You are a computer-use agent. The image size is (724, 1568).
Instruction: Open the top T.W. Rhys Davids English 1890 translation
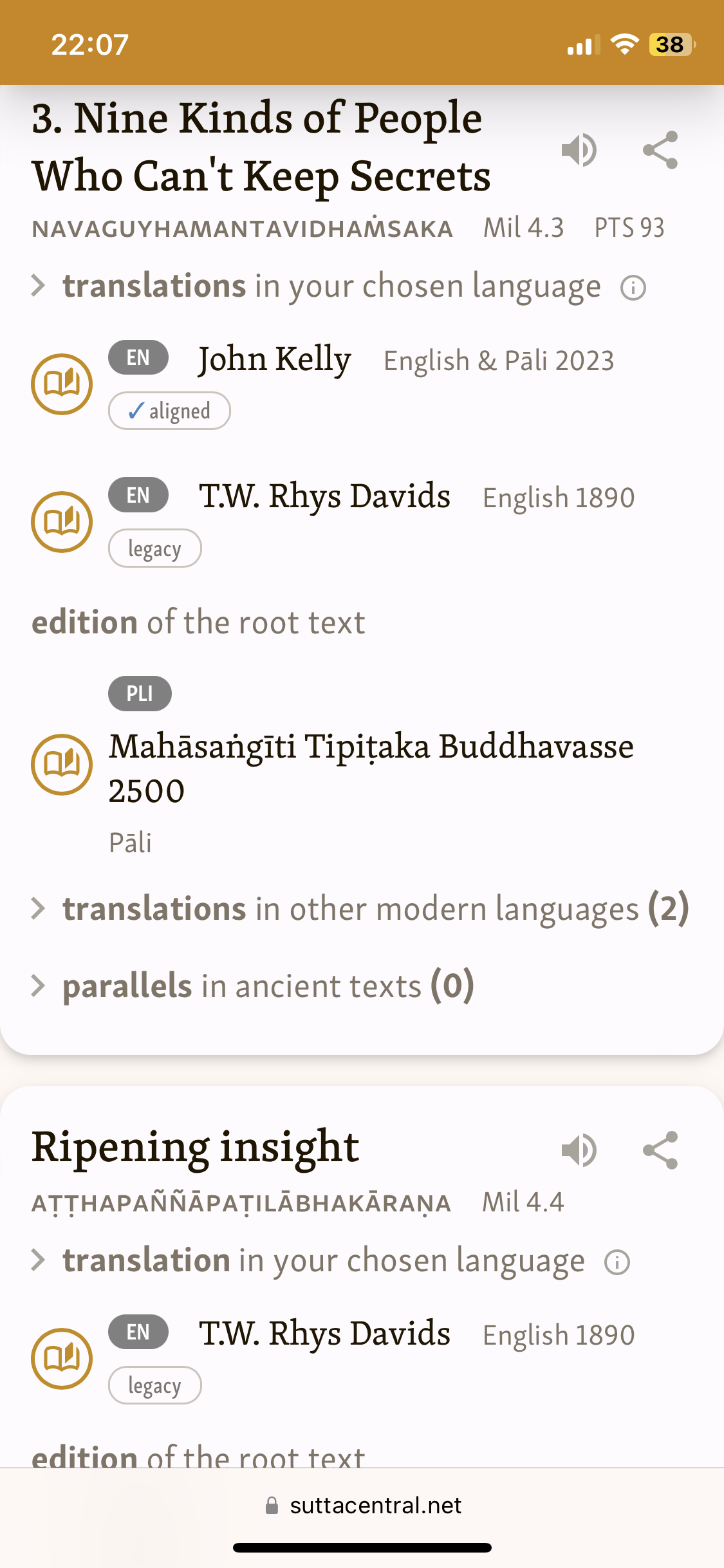tap(416, 497)
